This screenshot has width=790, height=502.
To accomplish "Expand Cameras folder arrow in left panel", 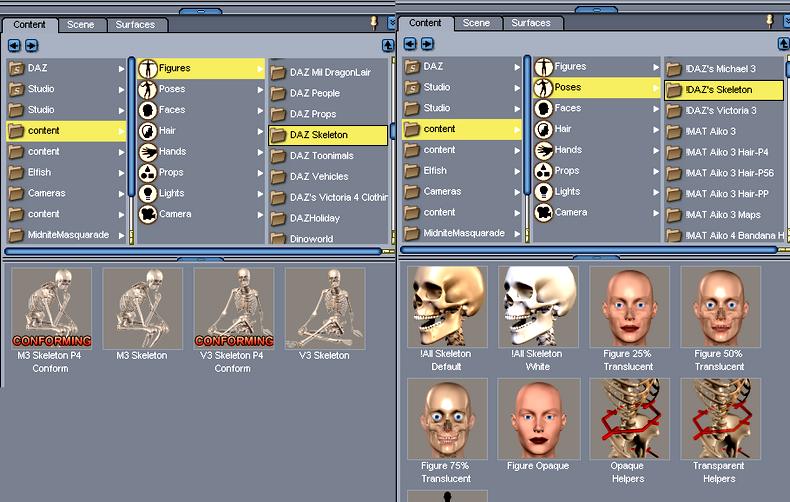I will [x=121, y=194].
